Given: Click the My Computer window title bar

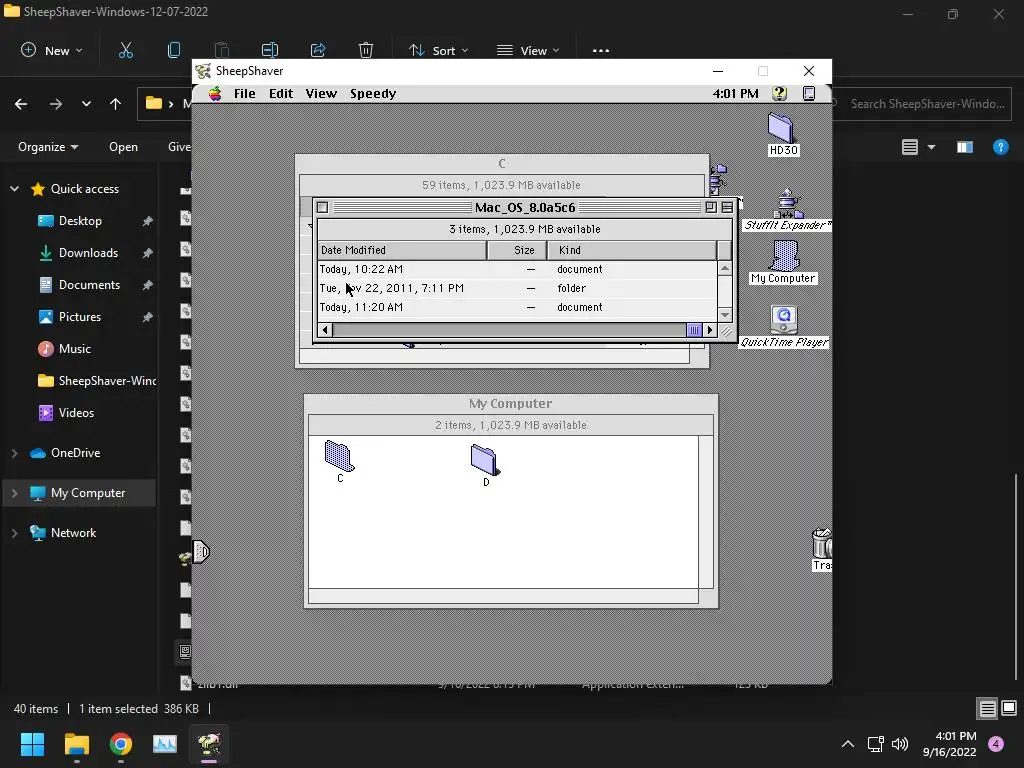Looking at the screenshot, I should click(x=511, y=404).
